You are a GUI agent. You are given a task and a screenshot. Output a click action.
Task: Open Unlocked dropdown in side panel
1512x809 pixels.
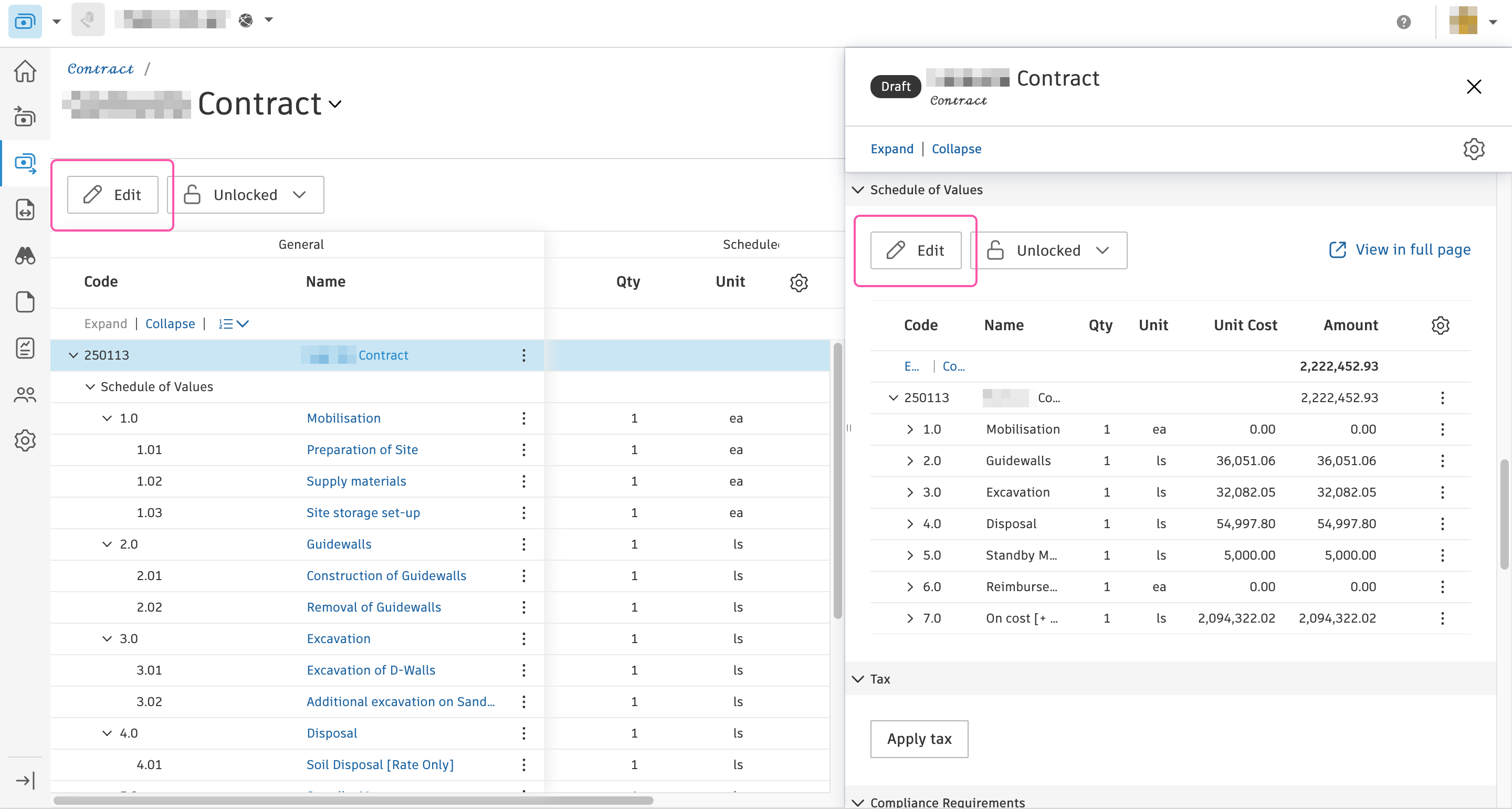click(x=1049, y=251)
